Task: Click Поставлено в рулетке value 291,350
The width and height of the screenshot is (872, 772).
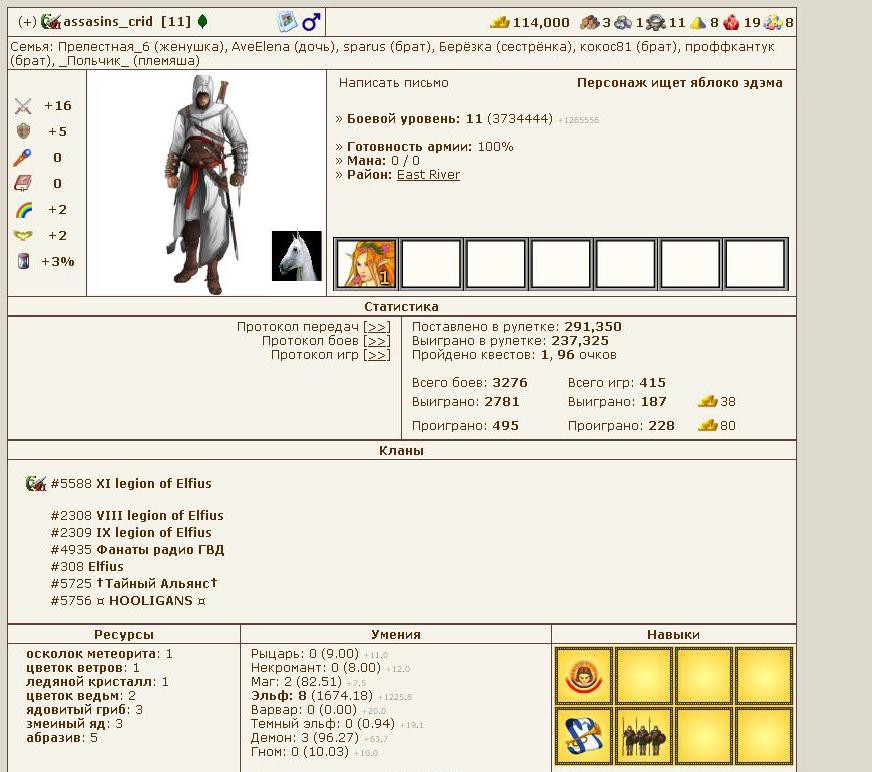Action: point(593,326)
